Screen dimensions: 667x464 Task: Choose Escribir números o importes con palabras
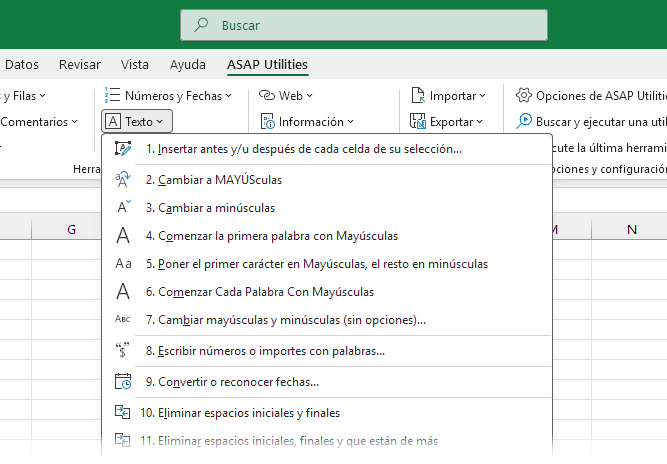coord(327,351)
